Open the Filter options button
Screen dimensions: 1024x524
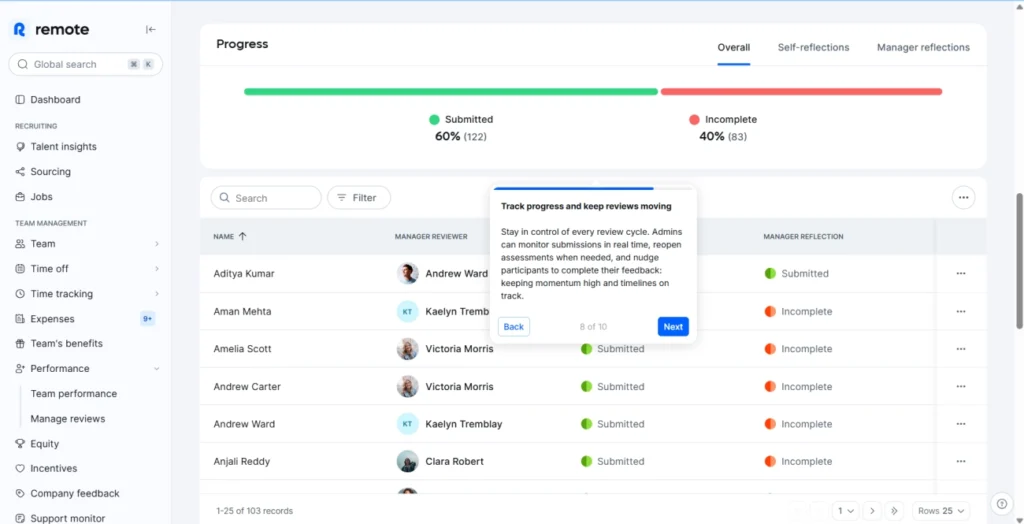pyautogui.click(x=358, y=198)
